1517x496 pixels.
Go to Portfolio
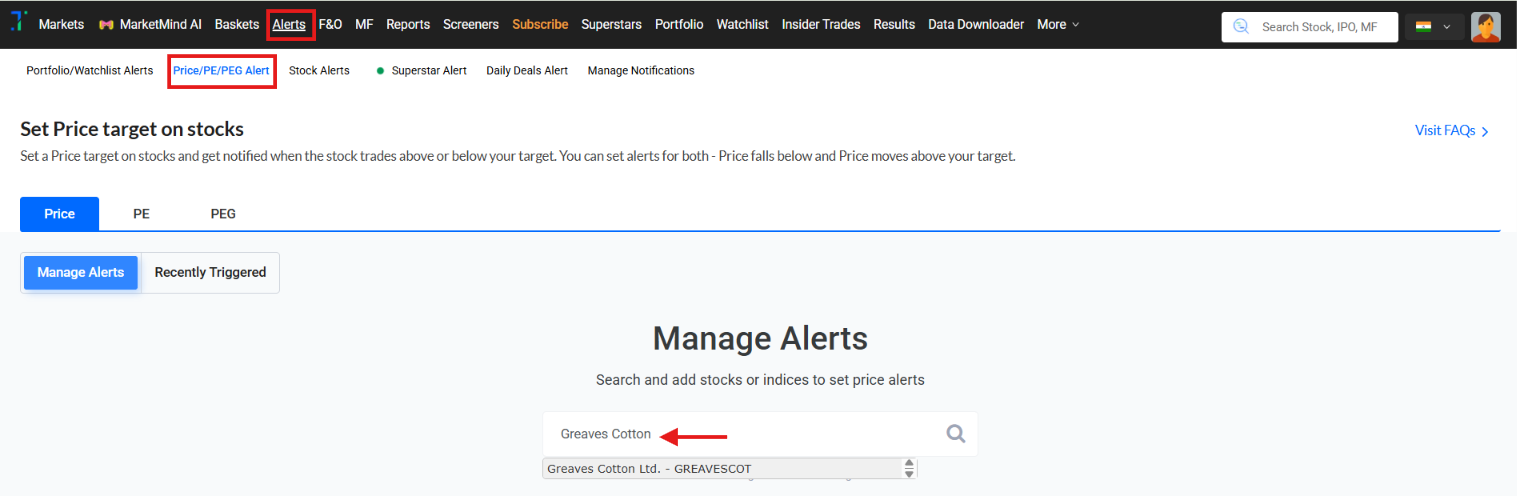(679, 25)
